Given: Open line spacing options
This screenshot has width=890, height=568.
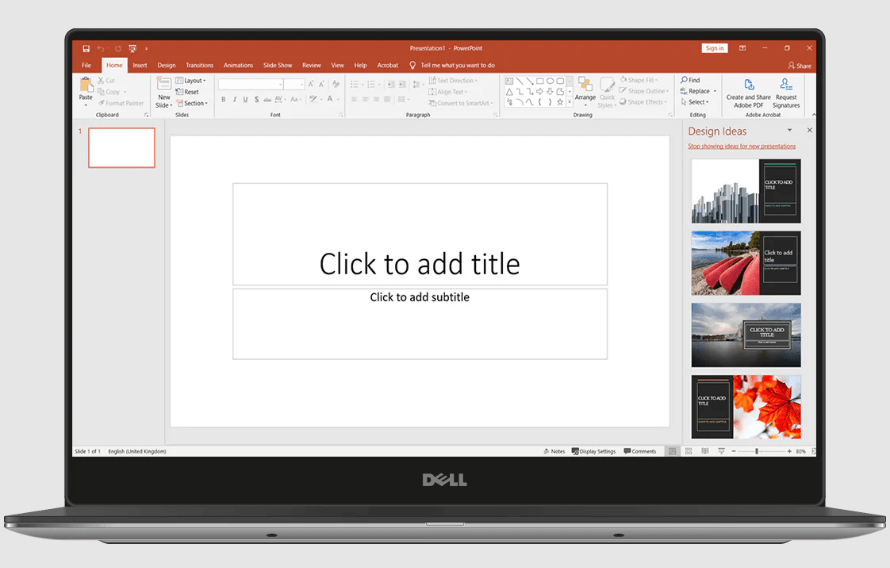Looking at the screenshot, I should pyautogui.click(x=417, y=85).
